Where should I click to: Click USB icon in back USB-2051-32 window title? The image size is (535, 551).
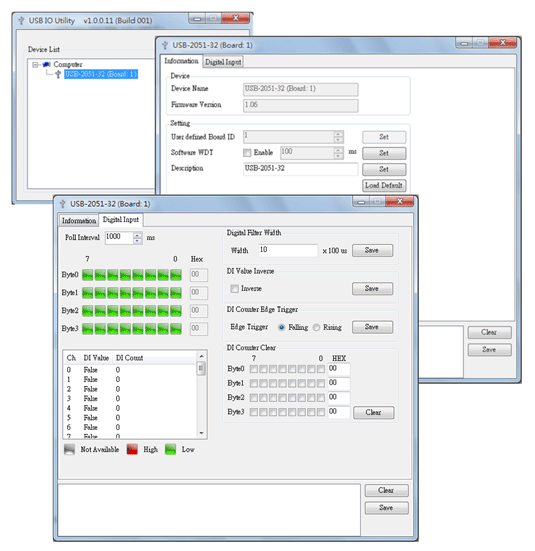tap(165, 45)
